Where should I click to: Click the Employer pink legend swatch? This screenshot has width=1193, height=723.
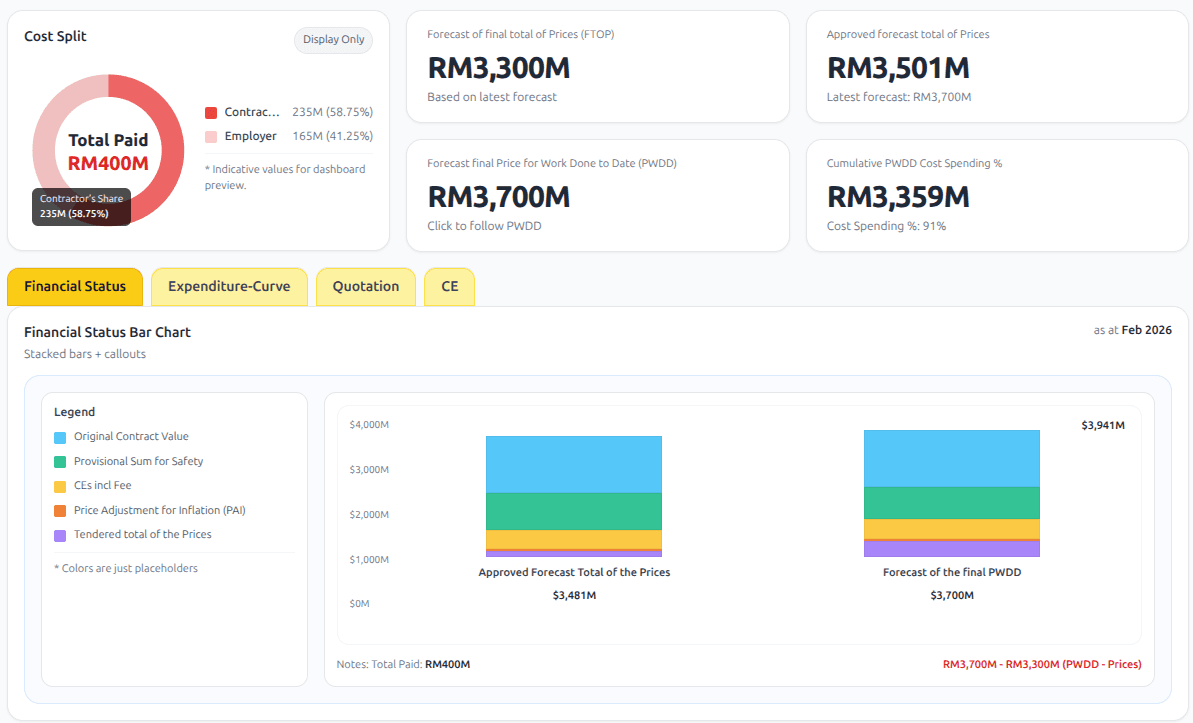(x=211, y=137)
